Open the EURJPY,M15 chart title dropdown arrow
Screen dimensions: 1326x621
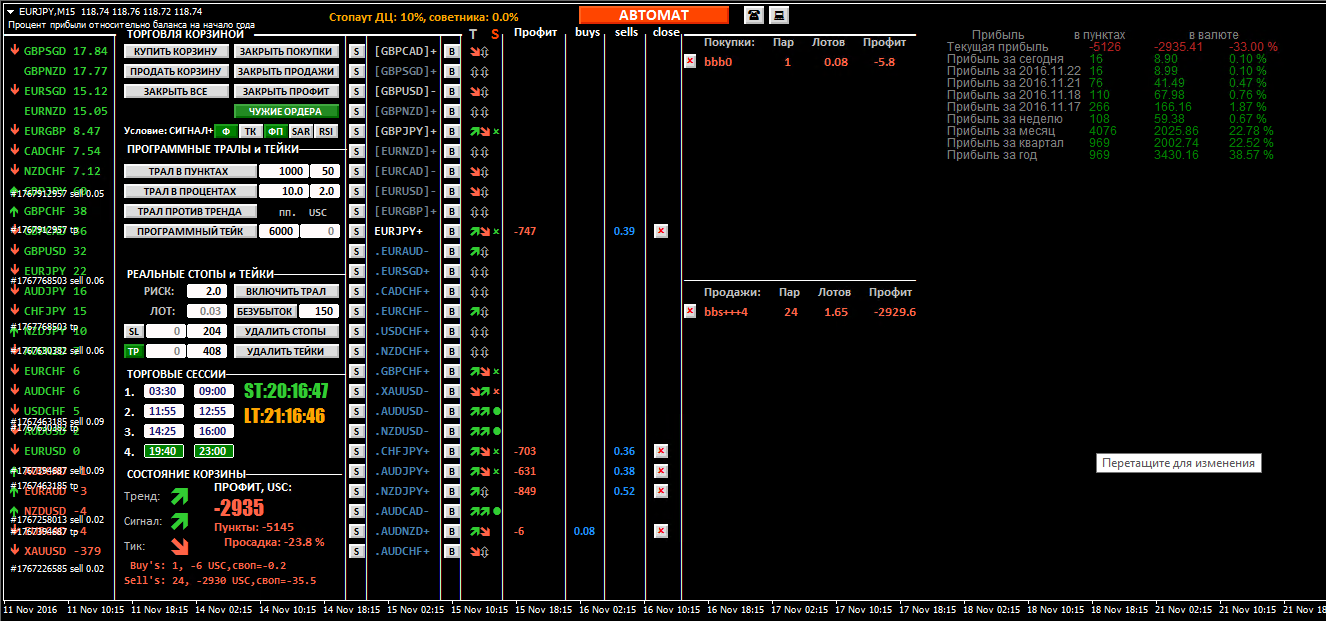point(11,10)
